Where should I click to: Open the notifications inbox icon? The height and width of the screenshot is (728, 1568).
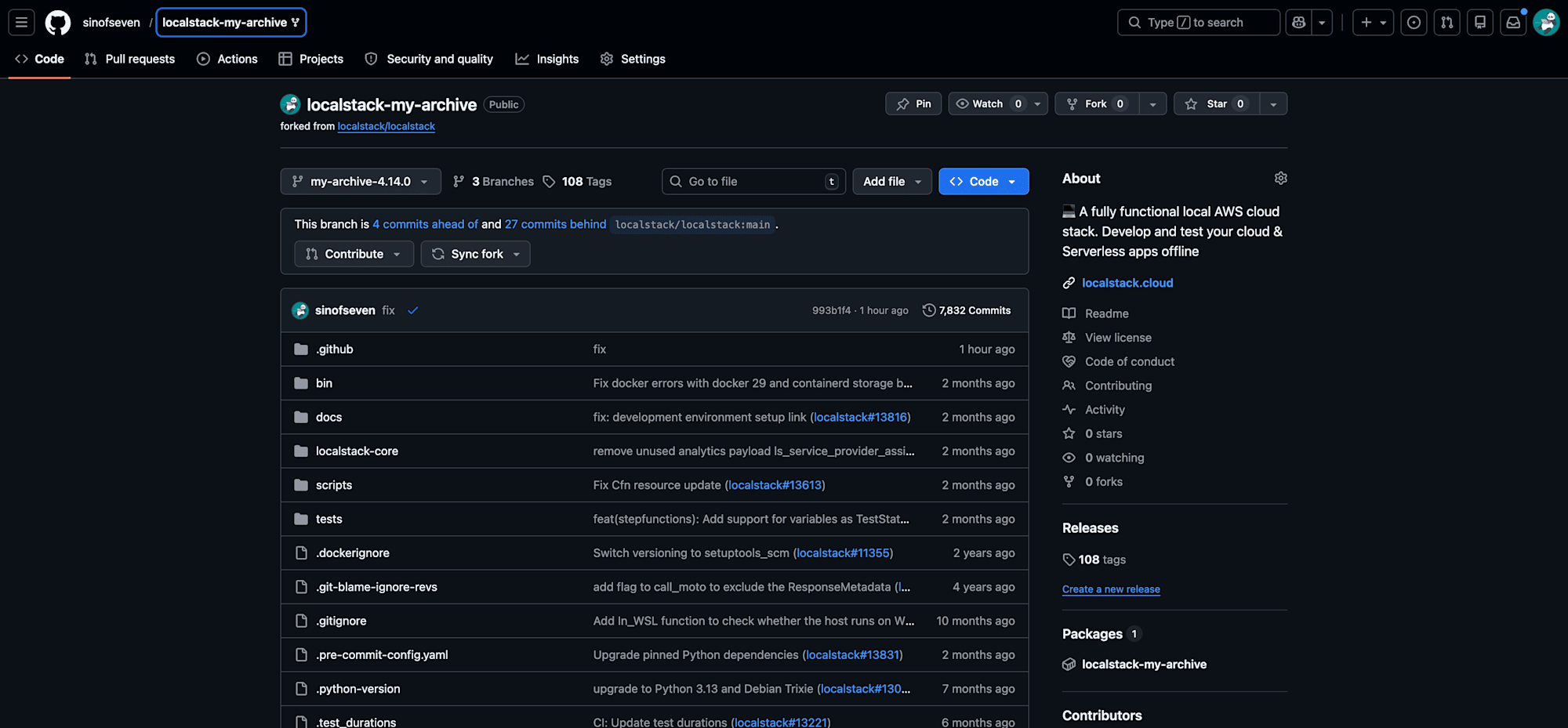coord(1513,23)
